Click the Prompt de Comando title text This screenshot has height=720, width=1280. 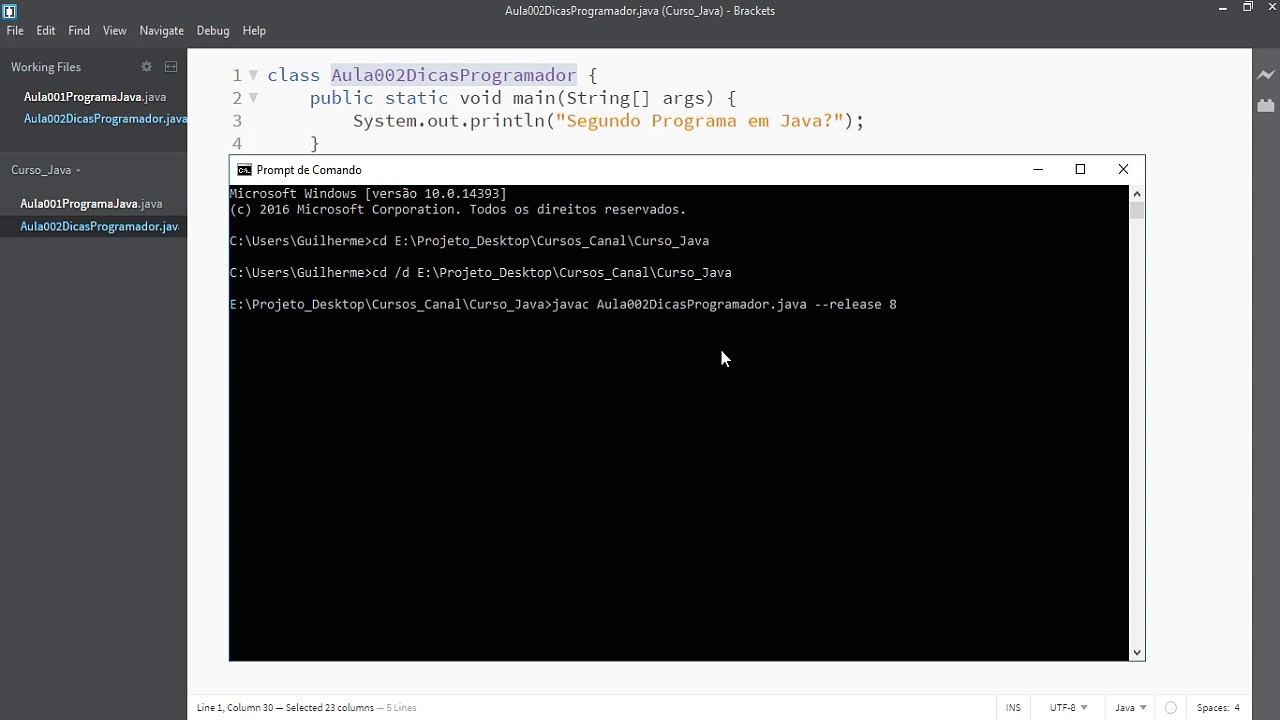click(309, 170)
